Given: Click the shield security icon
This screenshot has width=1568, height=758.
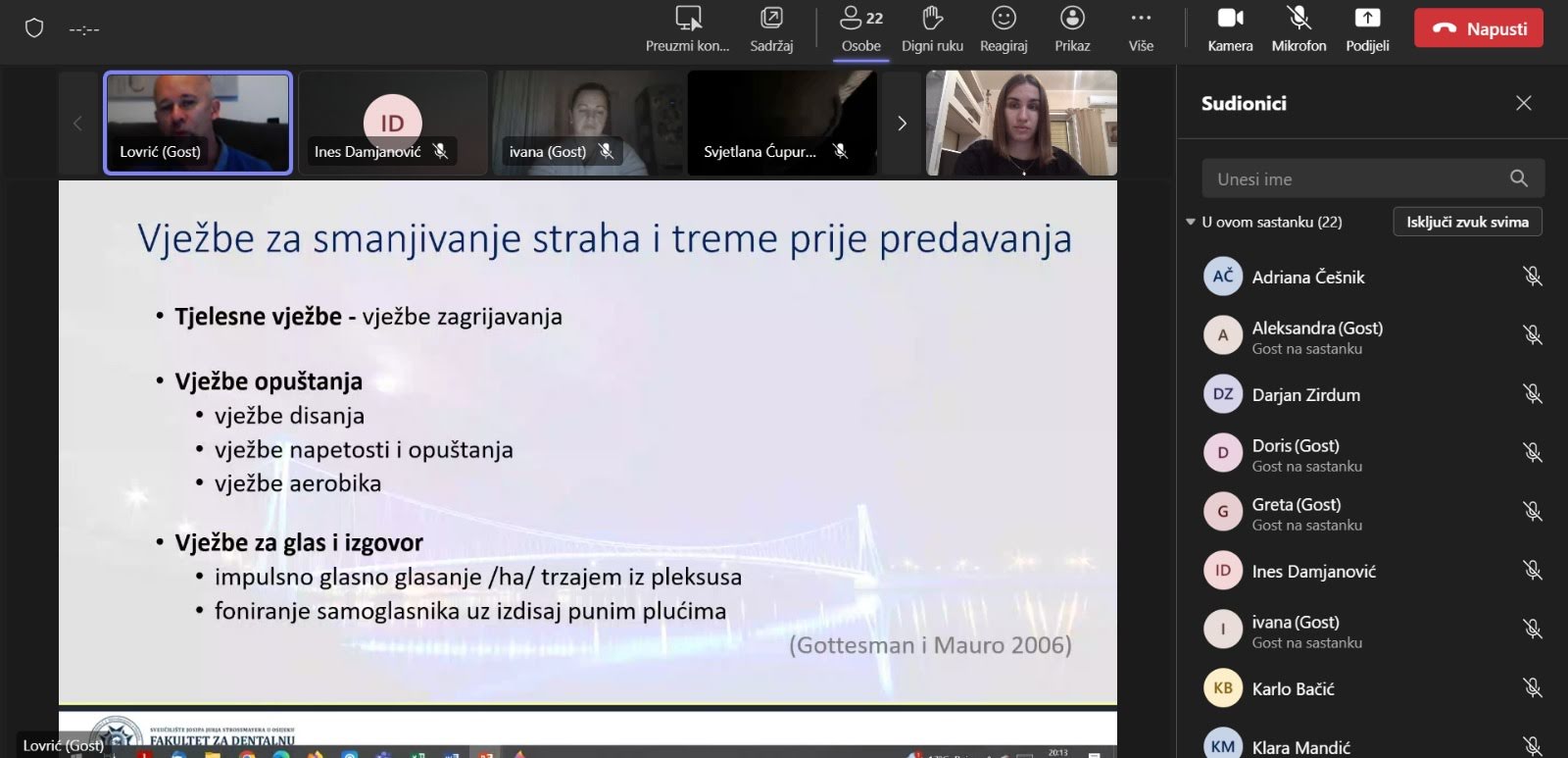Looking at the screenshot, I should tap(34, 28).
